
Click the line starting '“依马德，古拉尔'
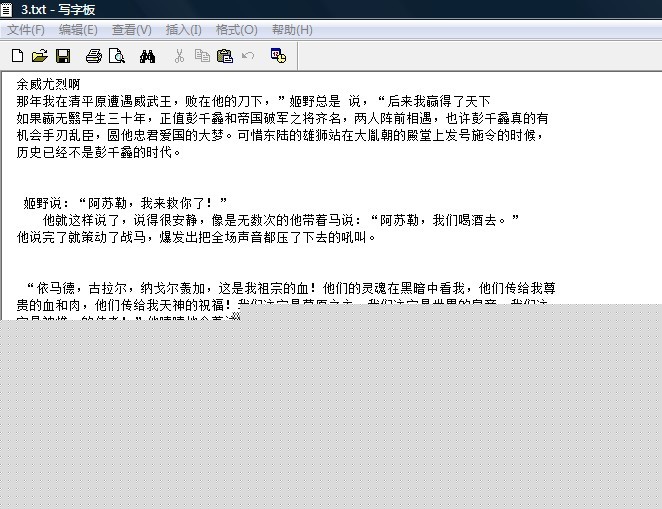point(290,288)
